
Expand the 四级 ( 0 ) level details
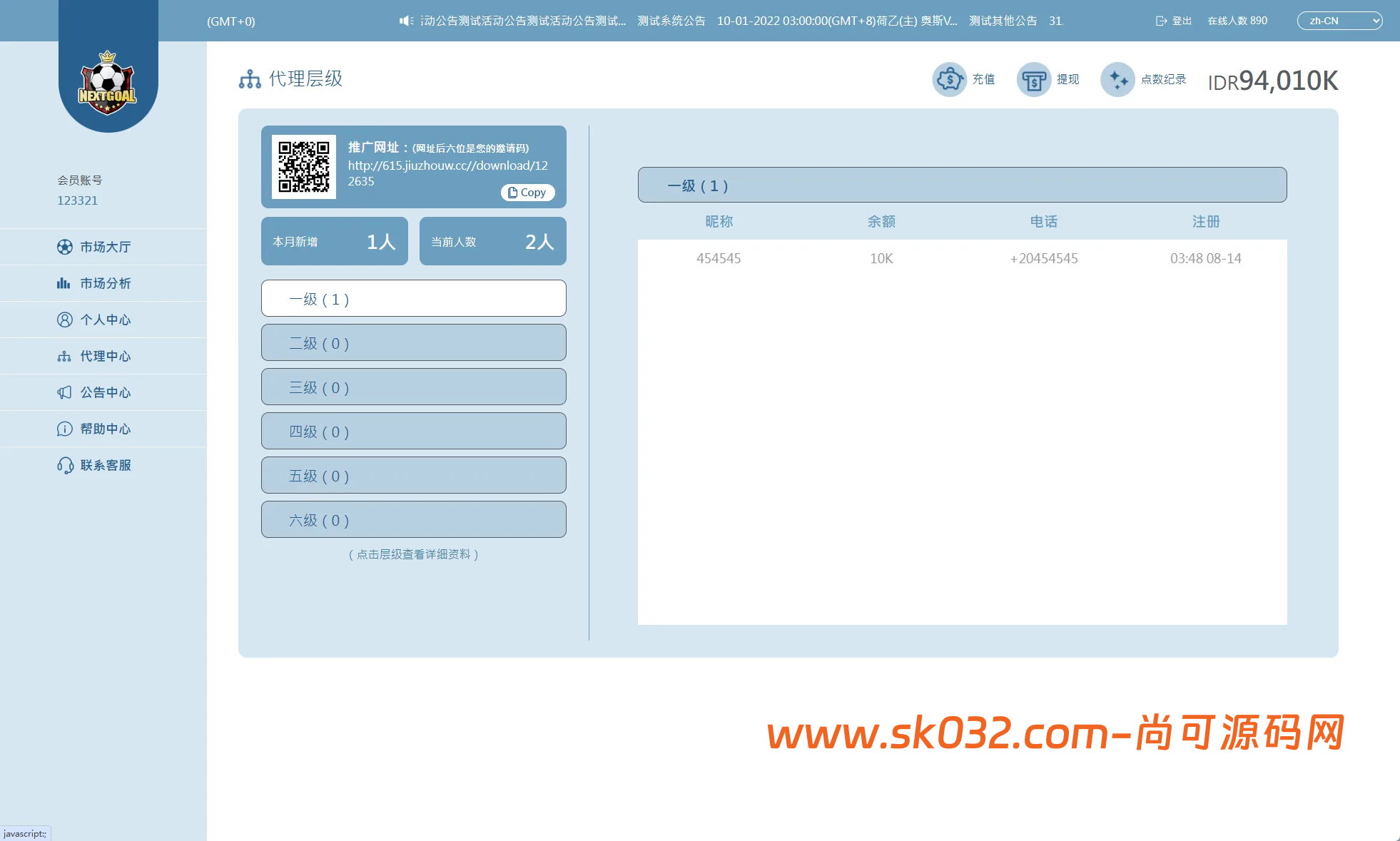pos(413,431)
